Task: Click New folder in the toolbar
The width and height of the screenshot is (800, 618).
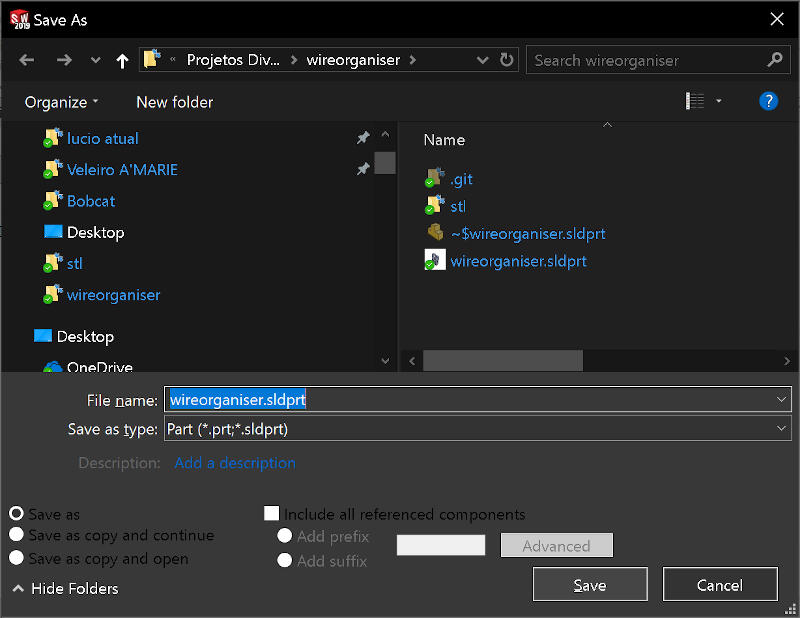Action: pyautogui.click(x=174, y=102)
